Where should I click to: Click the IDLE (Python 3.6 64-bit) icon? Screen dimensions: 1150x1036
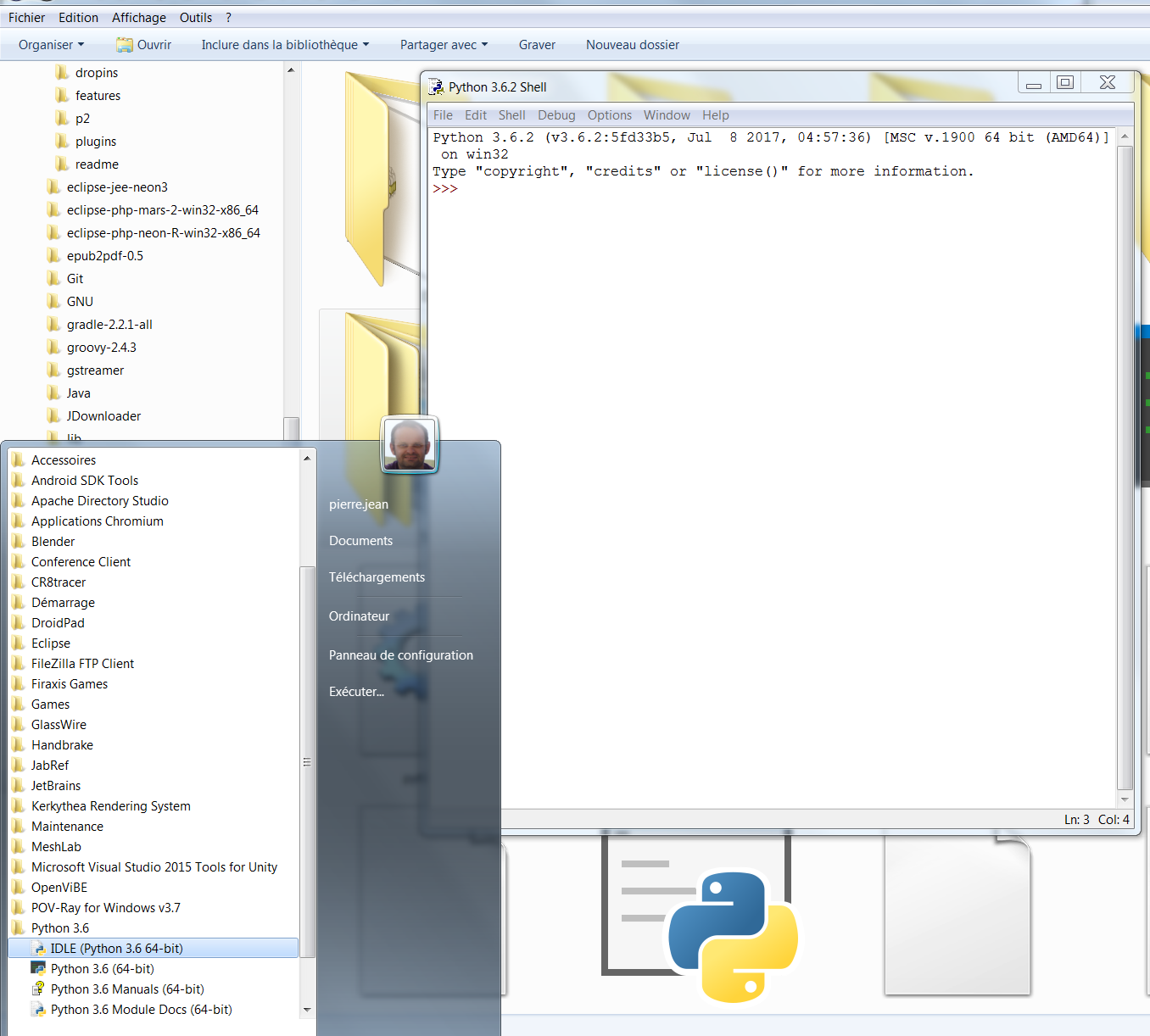point(38,948)
